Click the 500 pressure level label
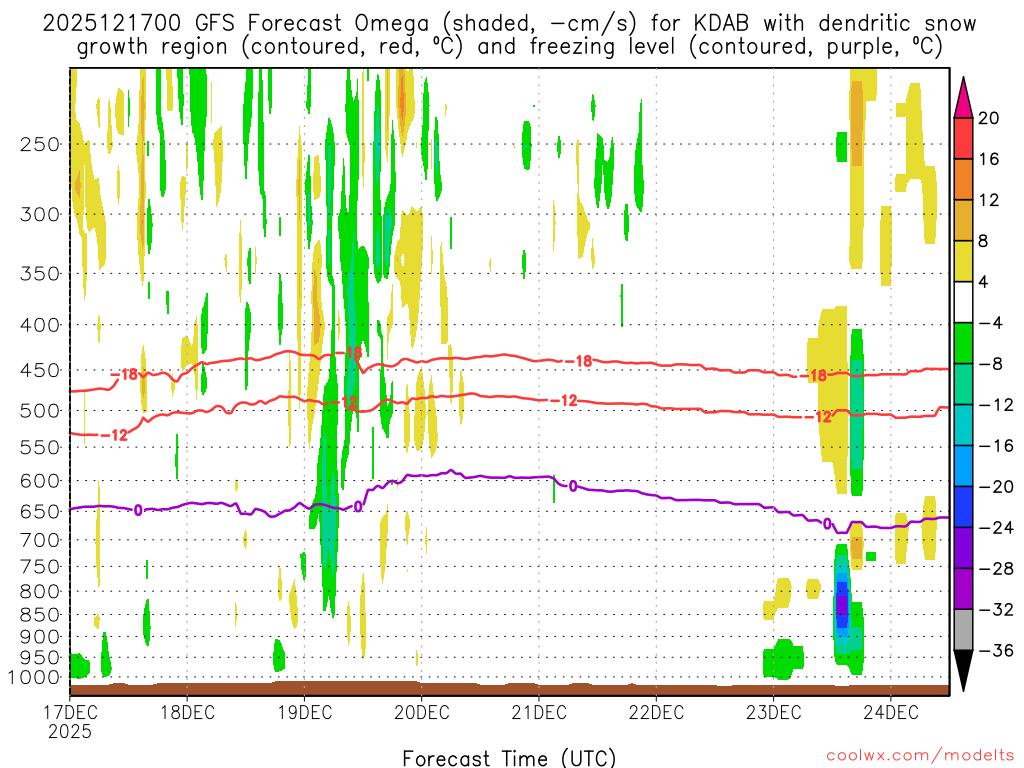The image size is (1024, 768). point(40,411)
